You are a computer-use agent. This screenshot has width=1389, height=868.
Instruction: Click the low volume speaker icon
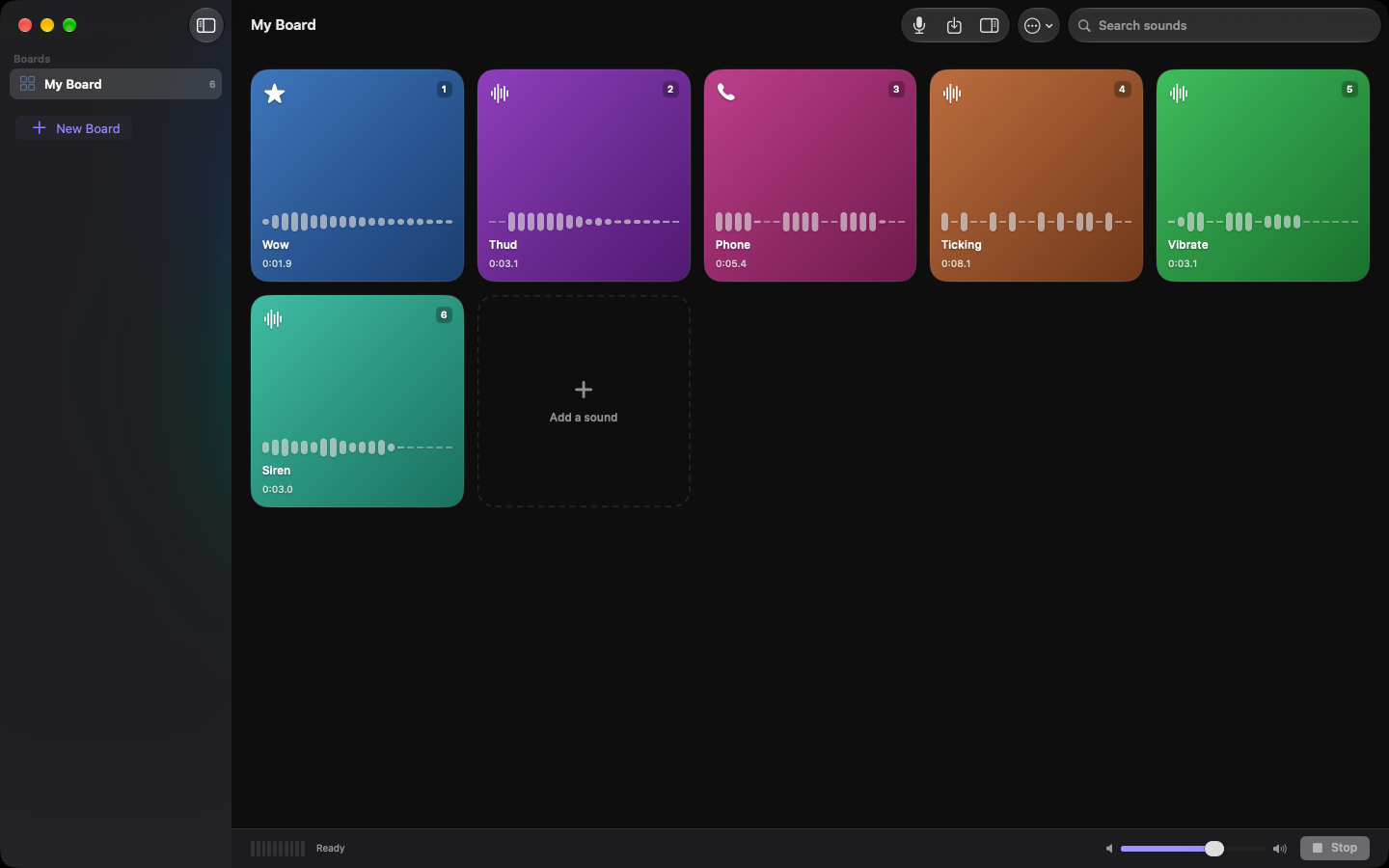click(1108, 849)
